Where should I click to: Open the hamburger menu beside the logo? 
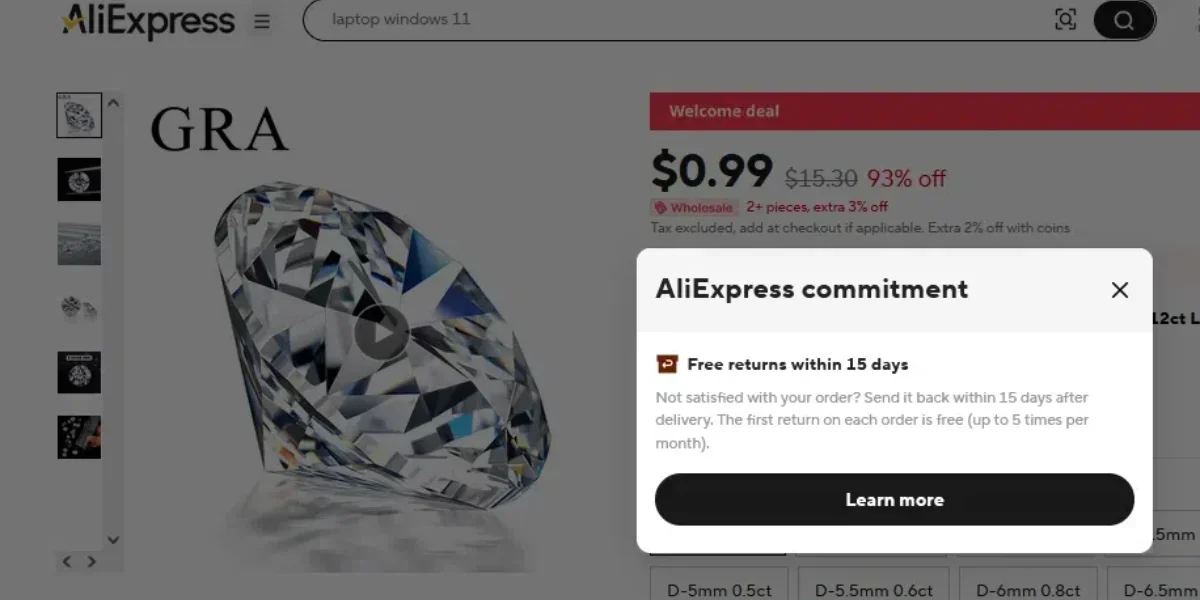[x=260, y=21]
